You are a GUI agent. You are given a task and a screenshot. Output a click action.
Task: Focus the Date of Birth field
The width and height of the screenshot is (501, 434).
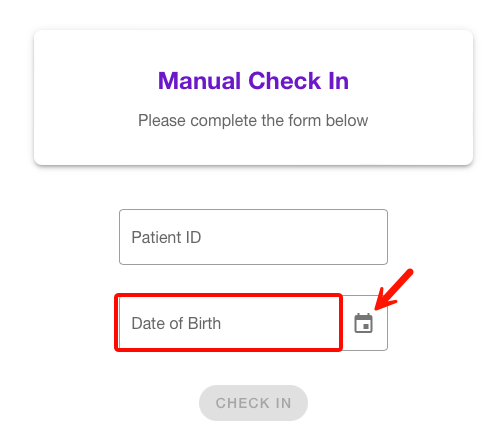click(x=253, y=323)
